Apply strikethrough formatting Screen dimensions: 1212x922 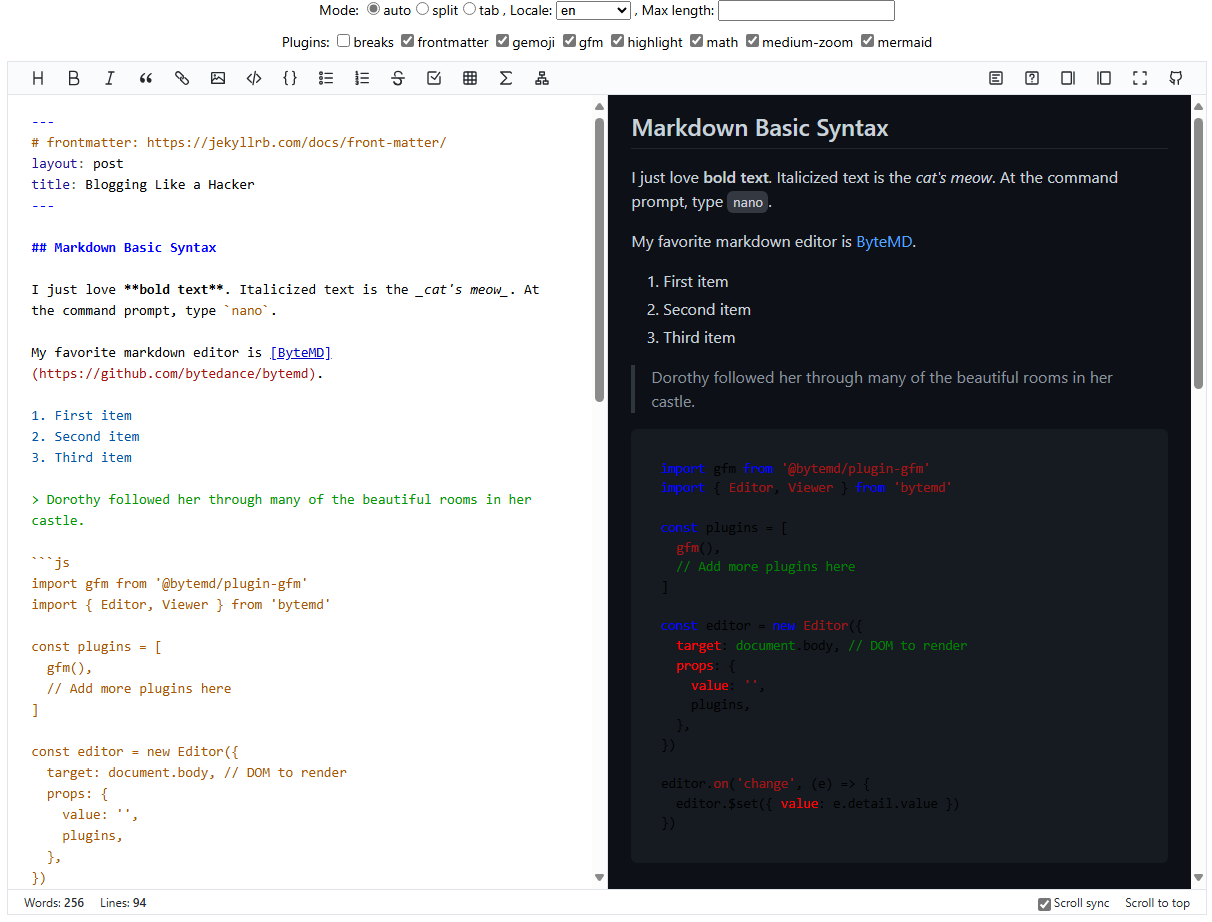click(398, 78)
